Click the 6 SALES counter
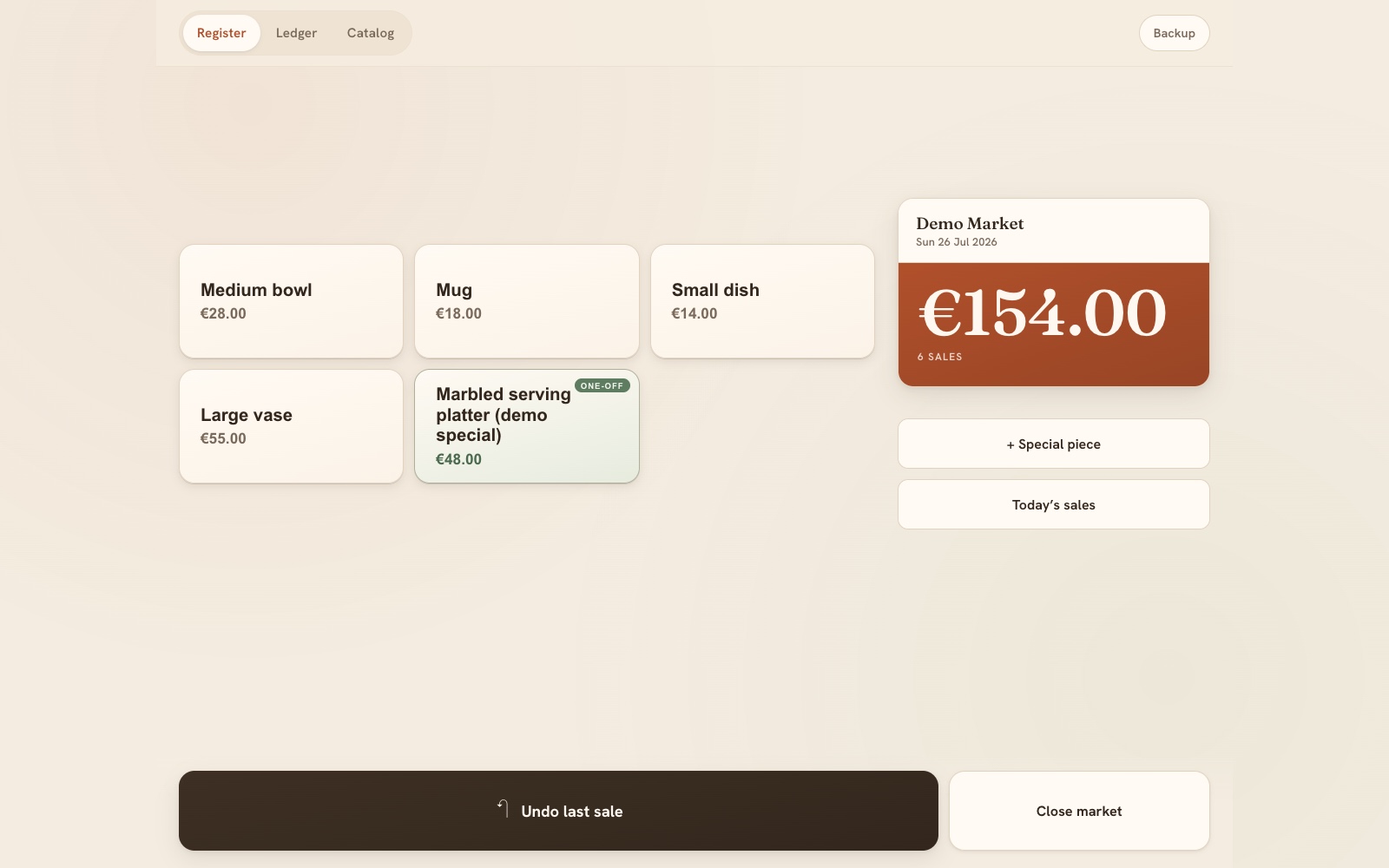1389x868 pixels. 939,357
